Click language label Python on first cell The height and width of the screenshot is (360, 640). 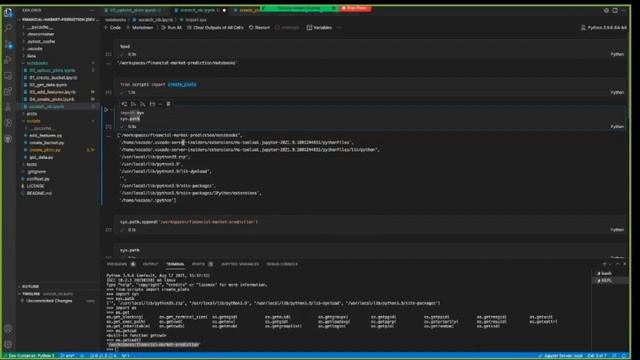(617, 54)
